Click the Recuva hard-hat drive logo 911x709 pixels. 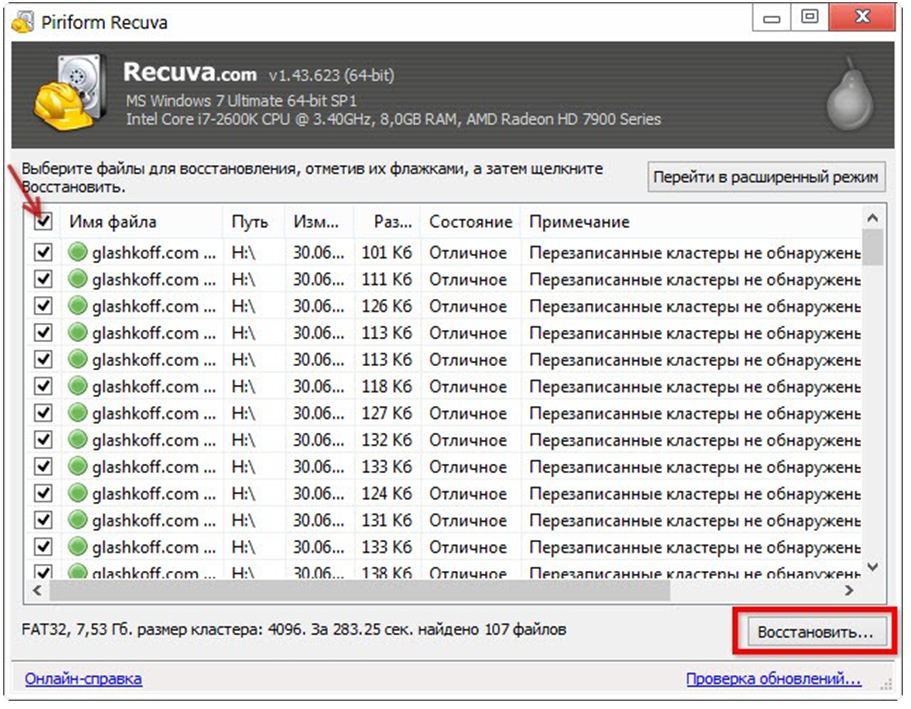pyautogui.click(x=70, y=93)
